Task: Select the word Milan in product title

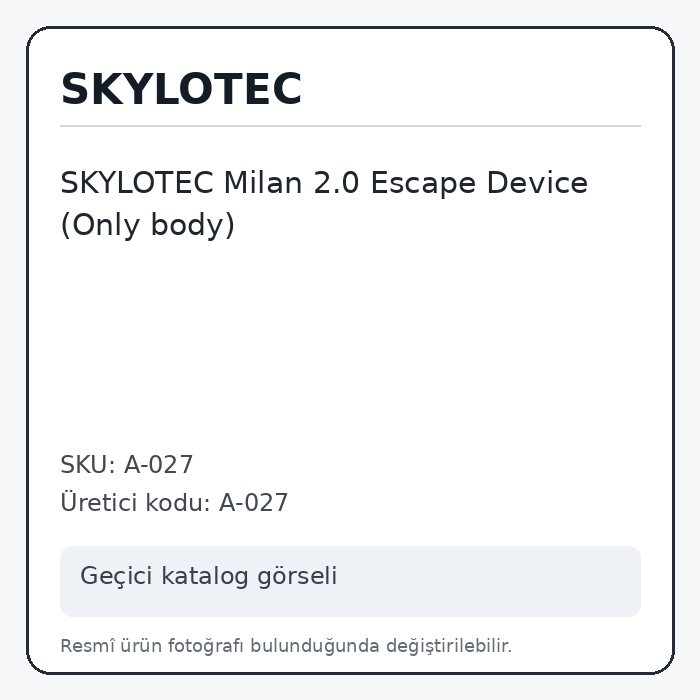Action: click(263, 183)
